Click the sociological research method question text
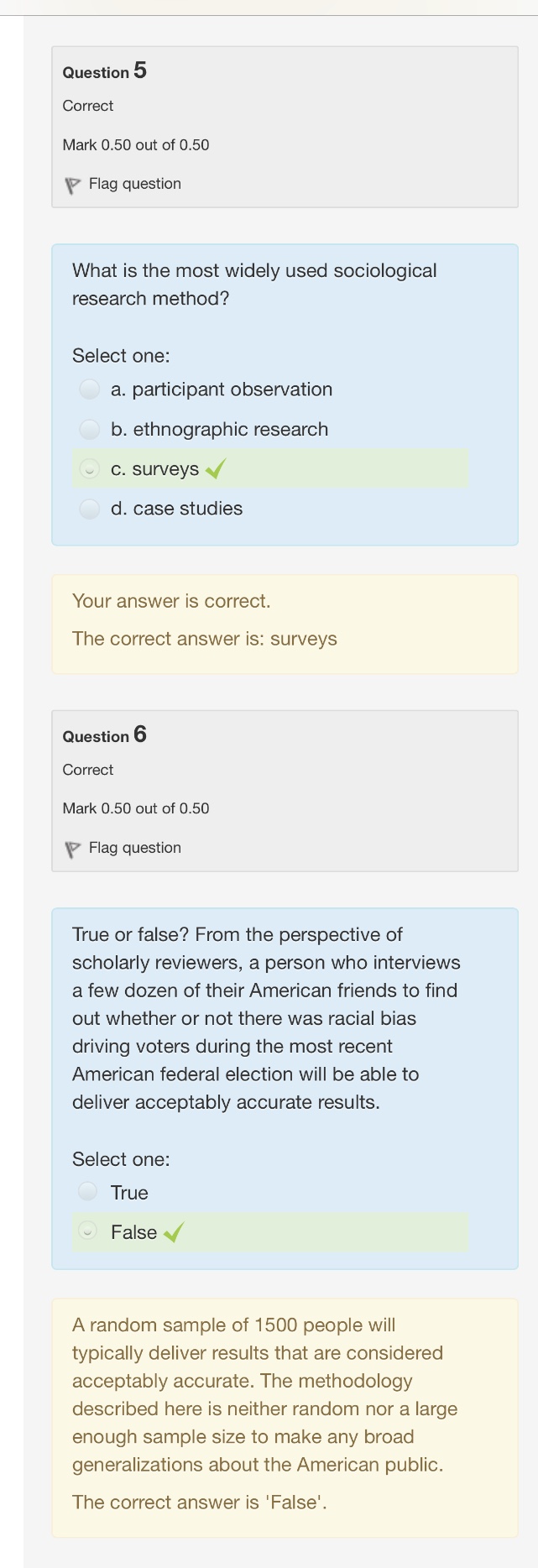538x1568 pixels. pos(254,285)
